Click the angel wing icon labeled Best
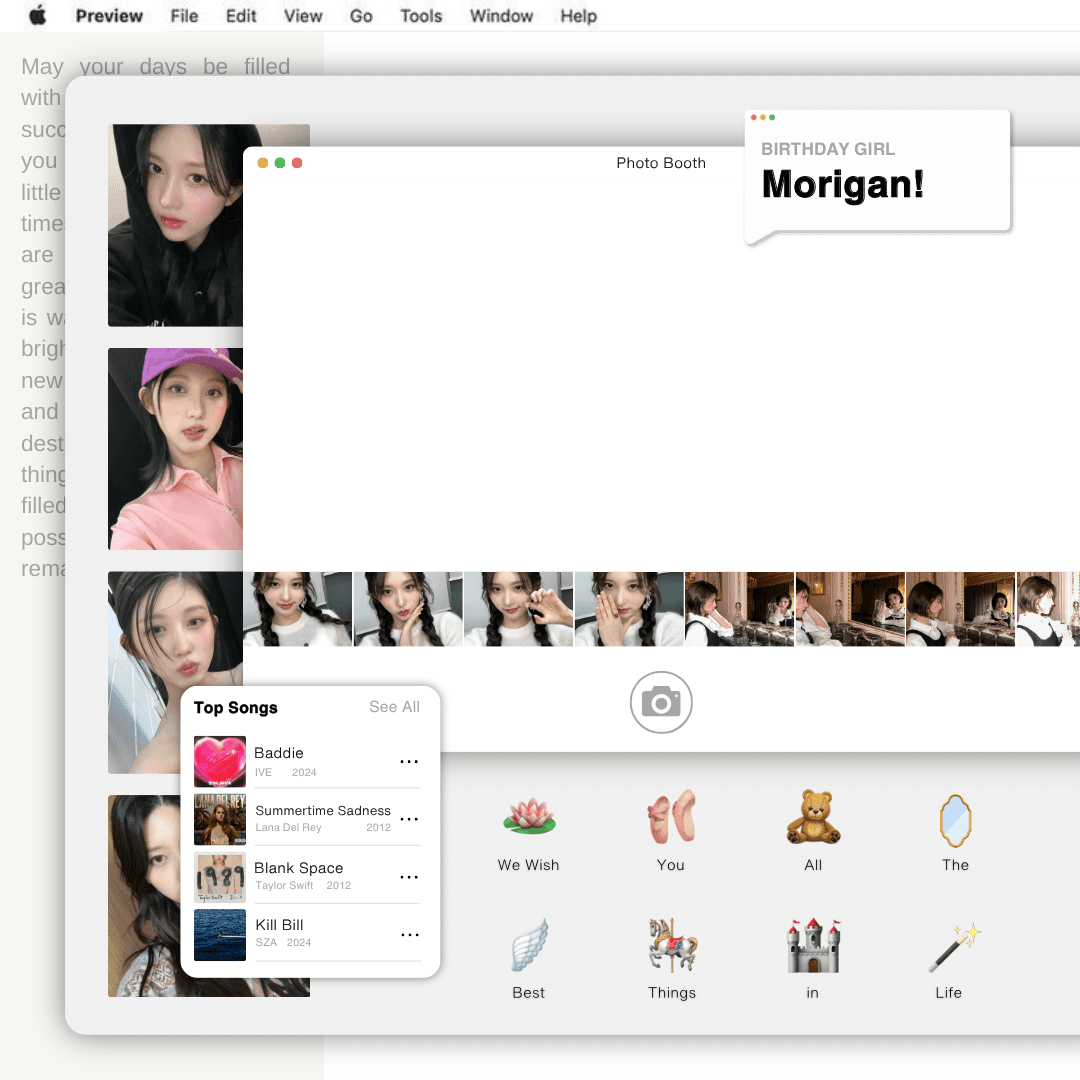 tap(529, 945)
